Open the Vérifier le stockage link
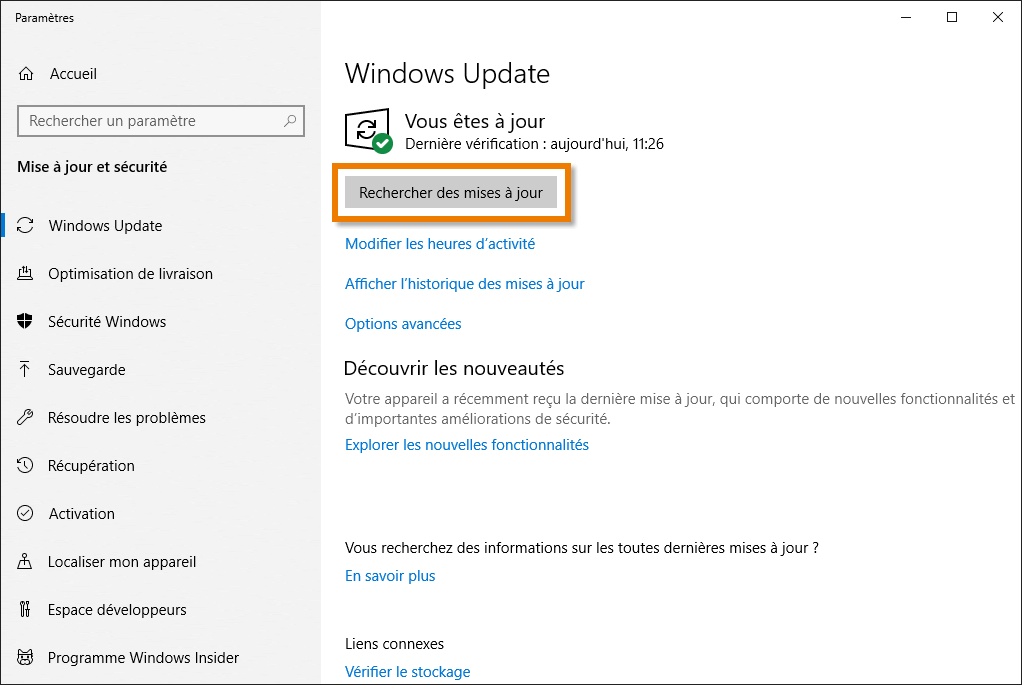The width and height of the screenshot is (1022, 685). tap(407, 672)
